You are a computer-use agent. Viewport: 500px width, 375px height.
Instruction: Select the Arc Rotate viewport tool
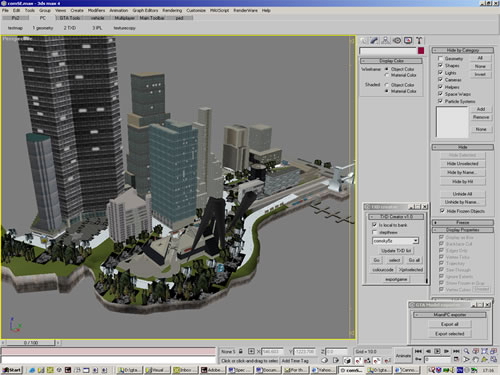tap(485, 360)
